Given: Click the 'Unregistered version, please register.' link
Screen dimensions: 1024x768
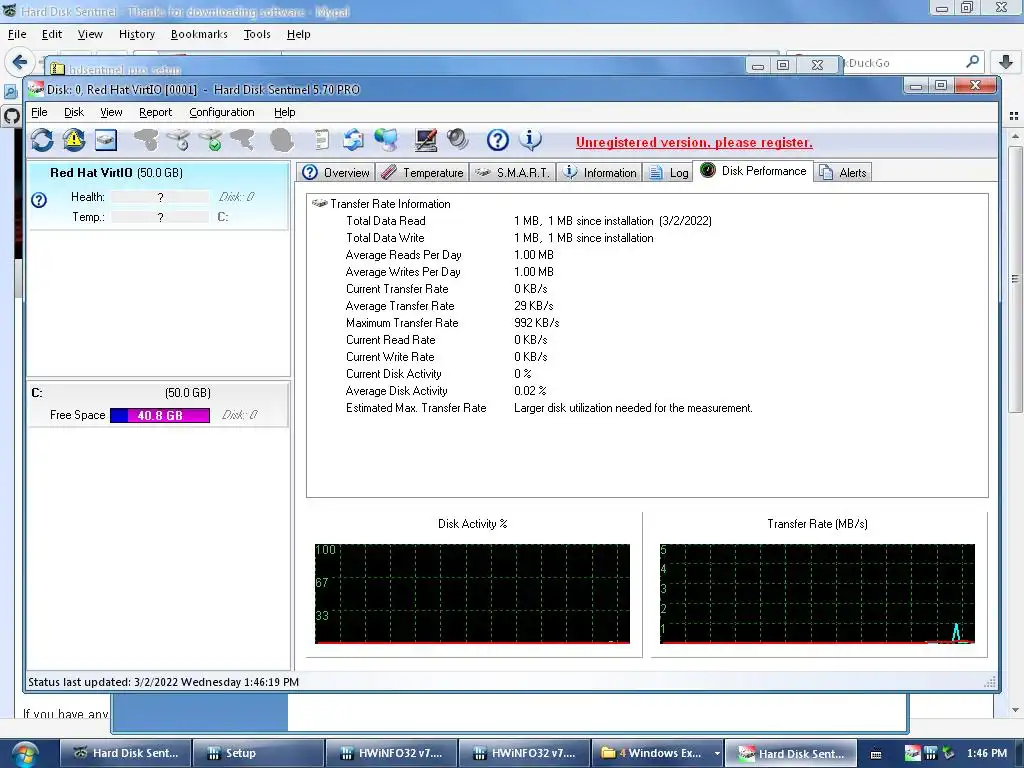Looking at the screenshot, I should [x=694, y=142].
